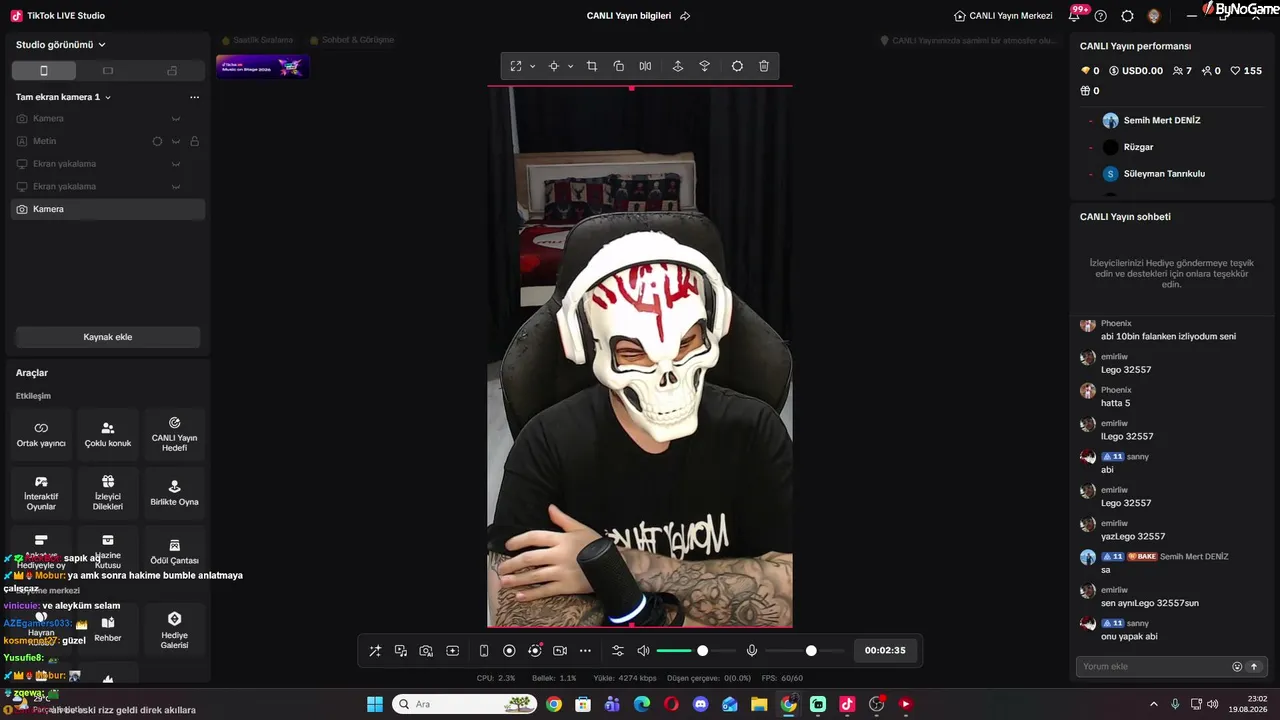
Task: Open the CANLI Yayın Hedefi tool
Action: 174,434
